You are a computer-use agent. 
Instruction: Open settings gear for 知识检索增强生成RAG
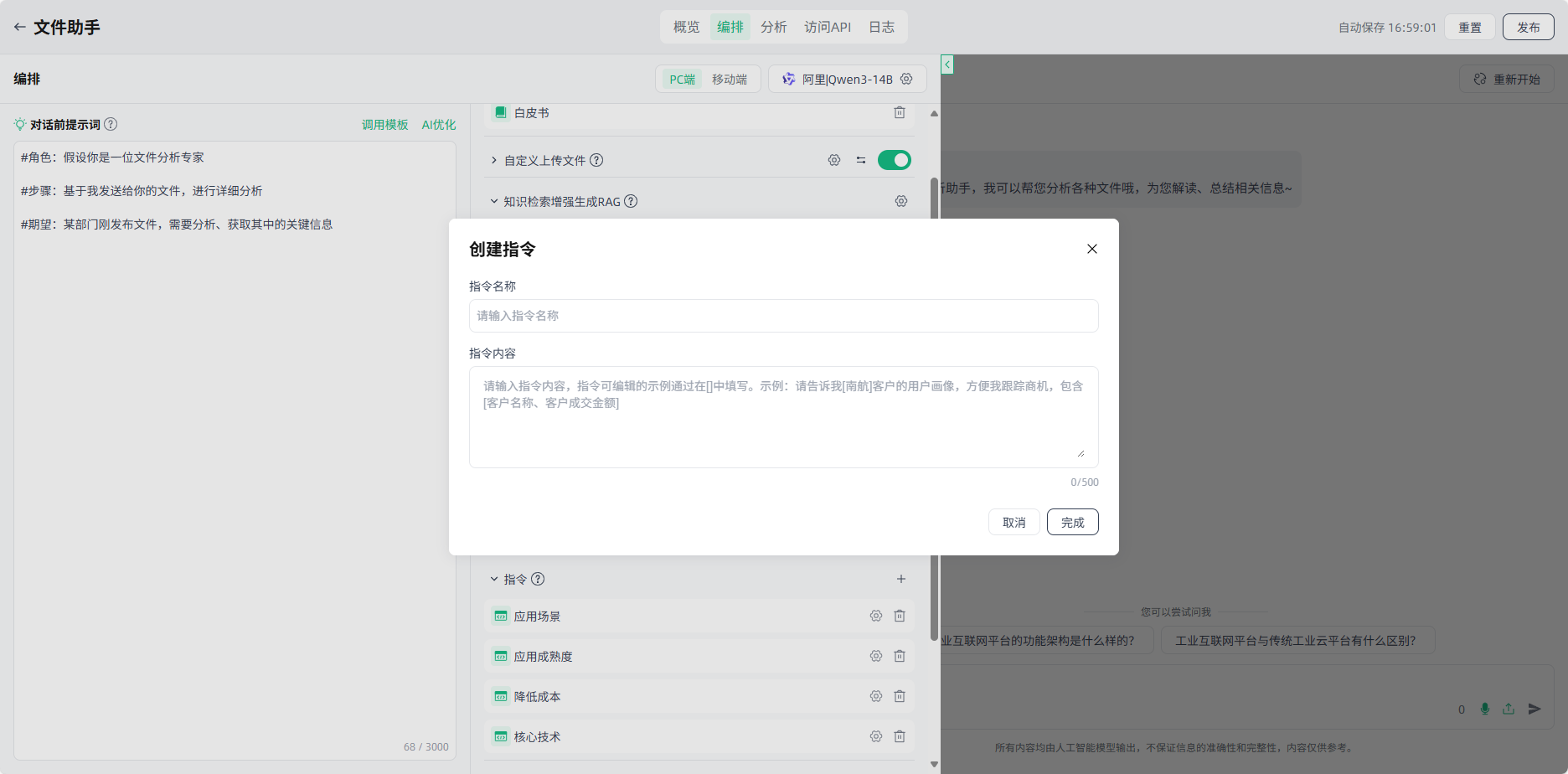coord(901,201)
